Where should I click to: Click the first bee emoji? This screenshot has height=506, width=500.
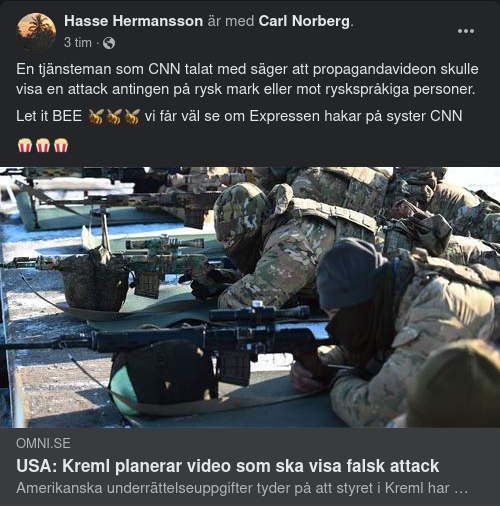coord(96,116)
